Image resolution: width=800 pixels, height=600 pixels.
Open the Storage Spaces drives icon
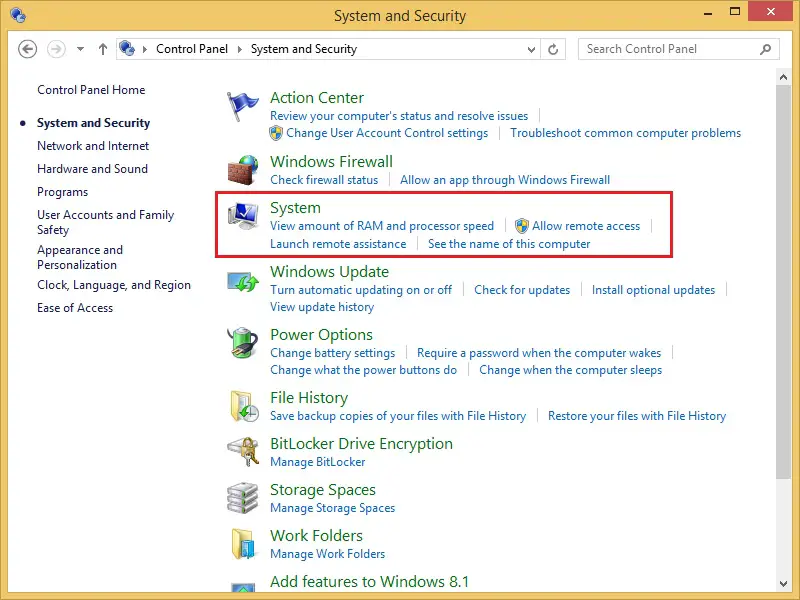point(243,498)
